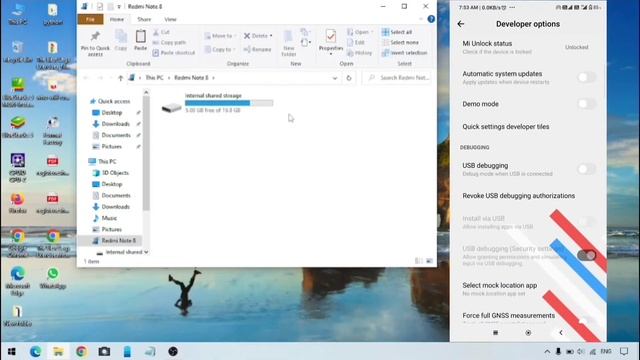
Task: Switch to the View ribbon tab
Action: tap(170, 19)
